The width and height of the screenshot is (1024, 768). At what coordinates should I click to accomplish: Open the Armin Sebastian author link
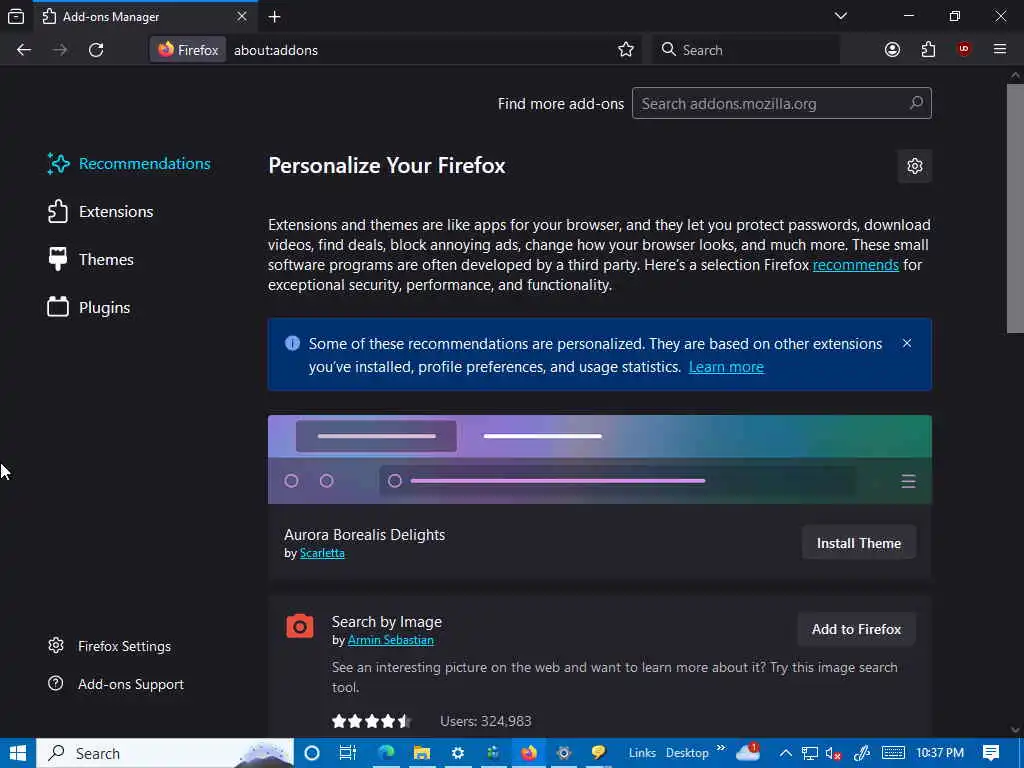[391, 640]
